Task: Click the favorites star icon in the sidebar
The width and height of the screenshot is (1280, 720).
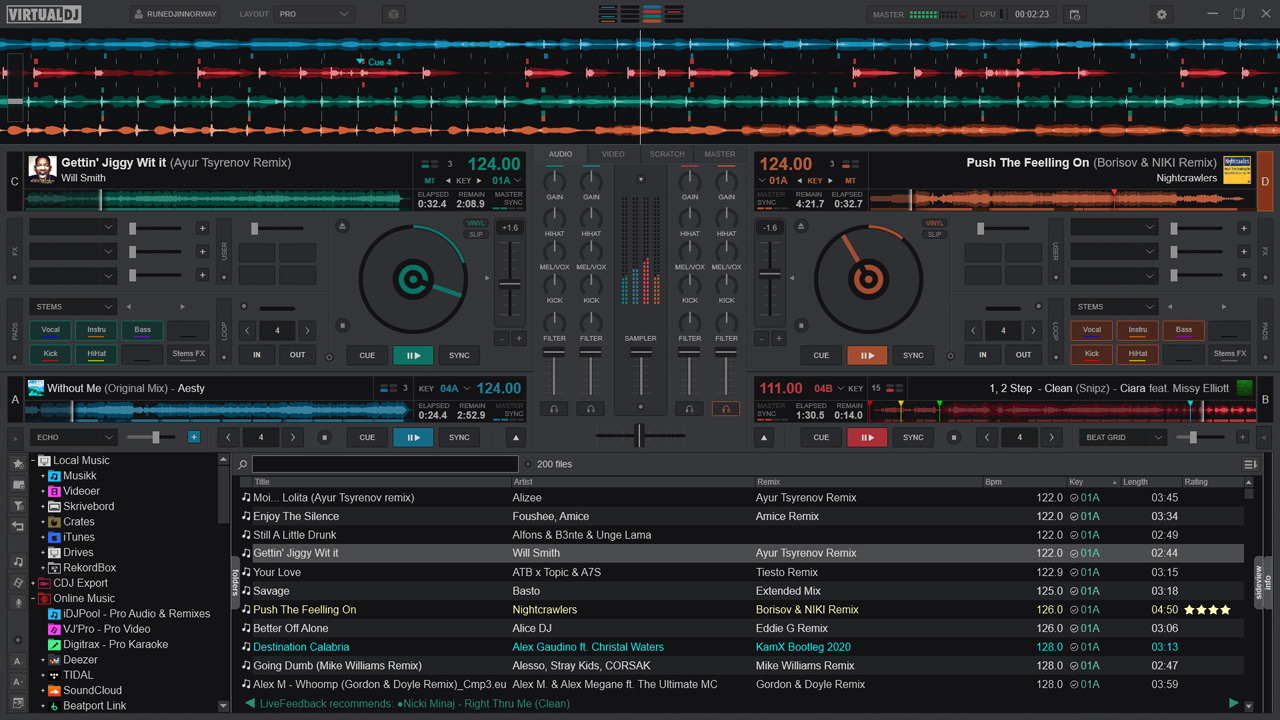Action: click(x=17, y=464)
